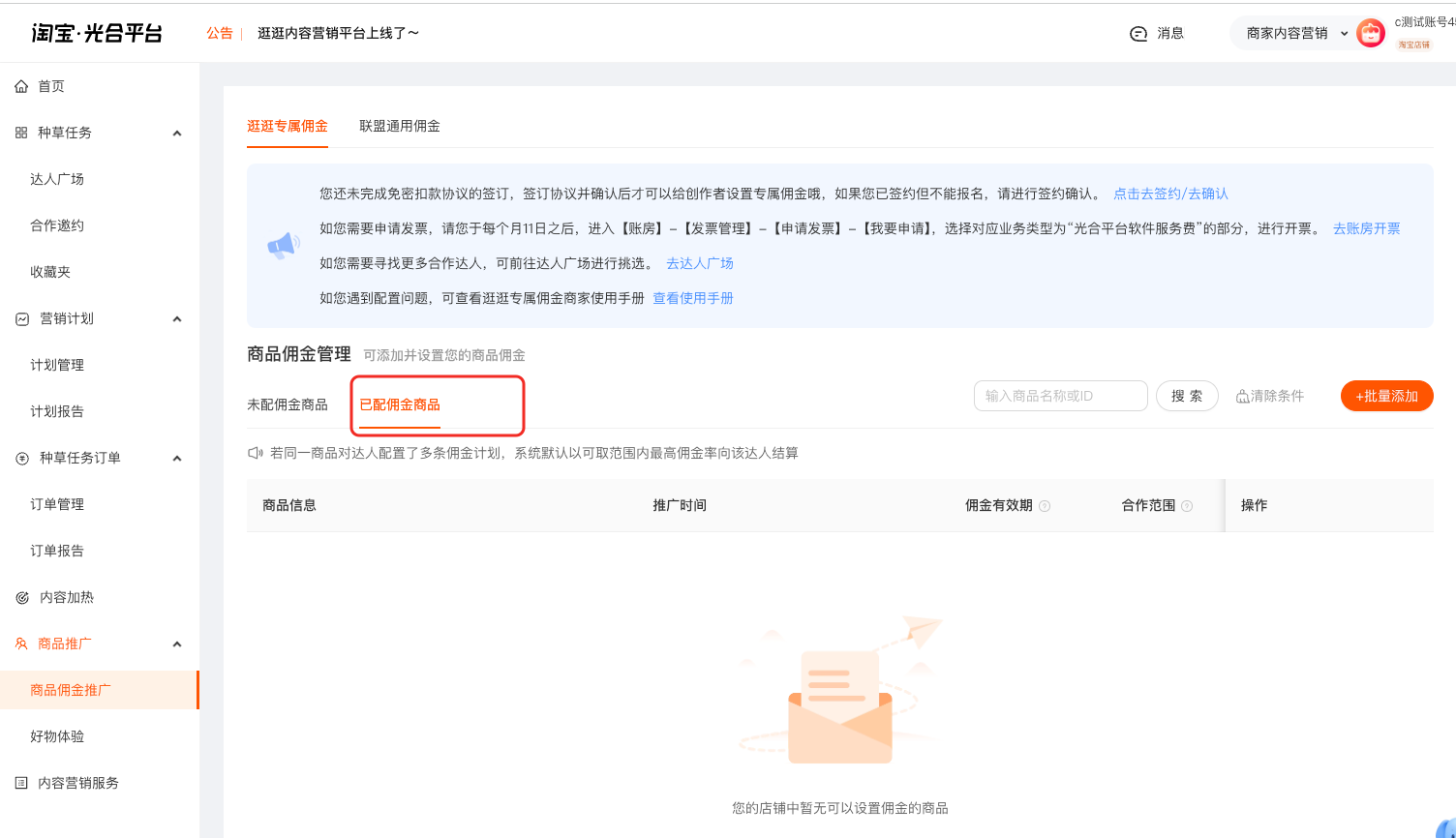This screenshot has height=838, width=1456.
Task: Click the announcement 逛逛内容营销平台上线了～
Action: tap(339, 33)
